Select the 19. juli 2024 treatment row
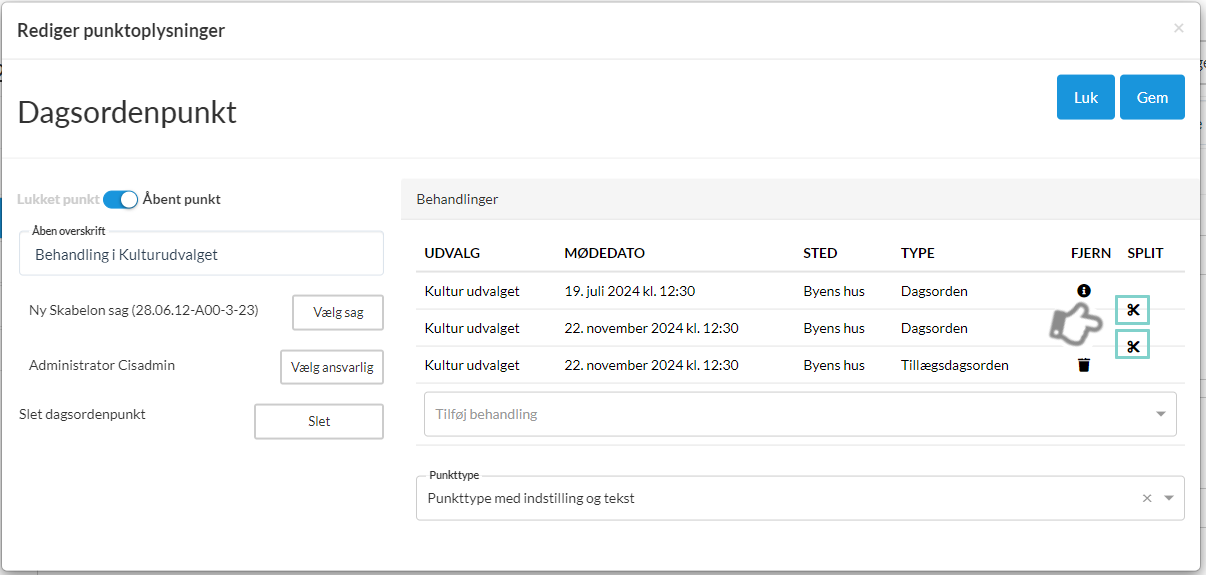Screen dimensions: 1206x575 (629, 291)
